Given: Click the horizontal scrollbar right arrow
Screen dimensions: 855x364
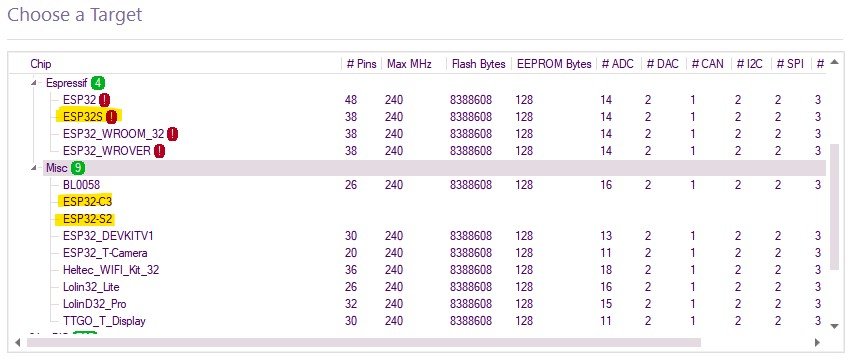Looking at the screenshot, I should tap(817, 342).
